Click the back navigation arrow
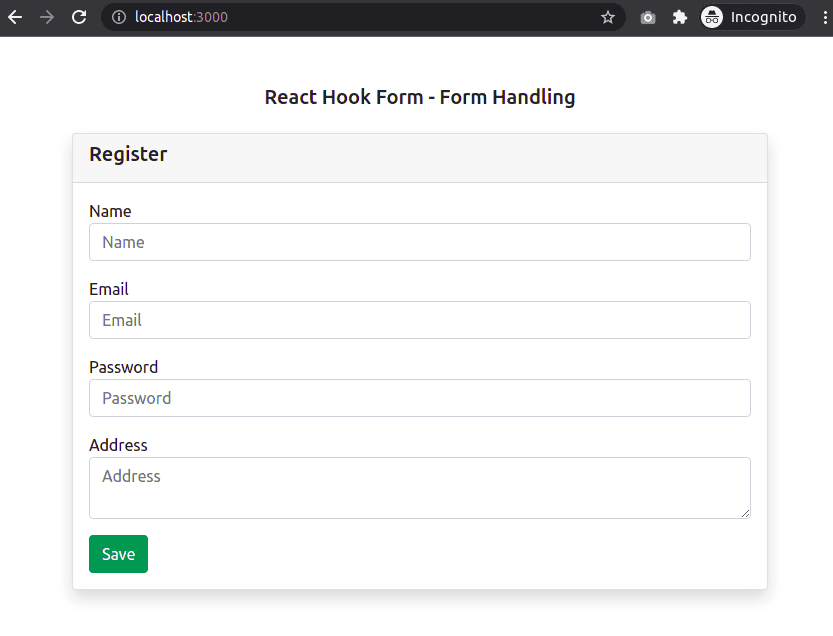 pyautogui.click(x=16, y=16)
